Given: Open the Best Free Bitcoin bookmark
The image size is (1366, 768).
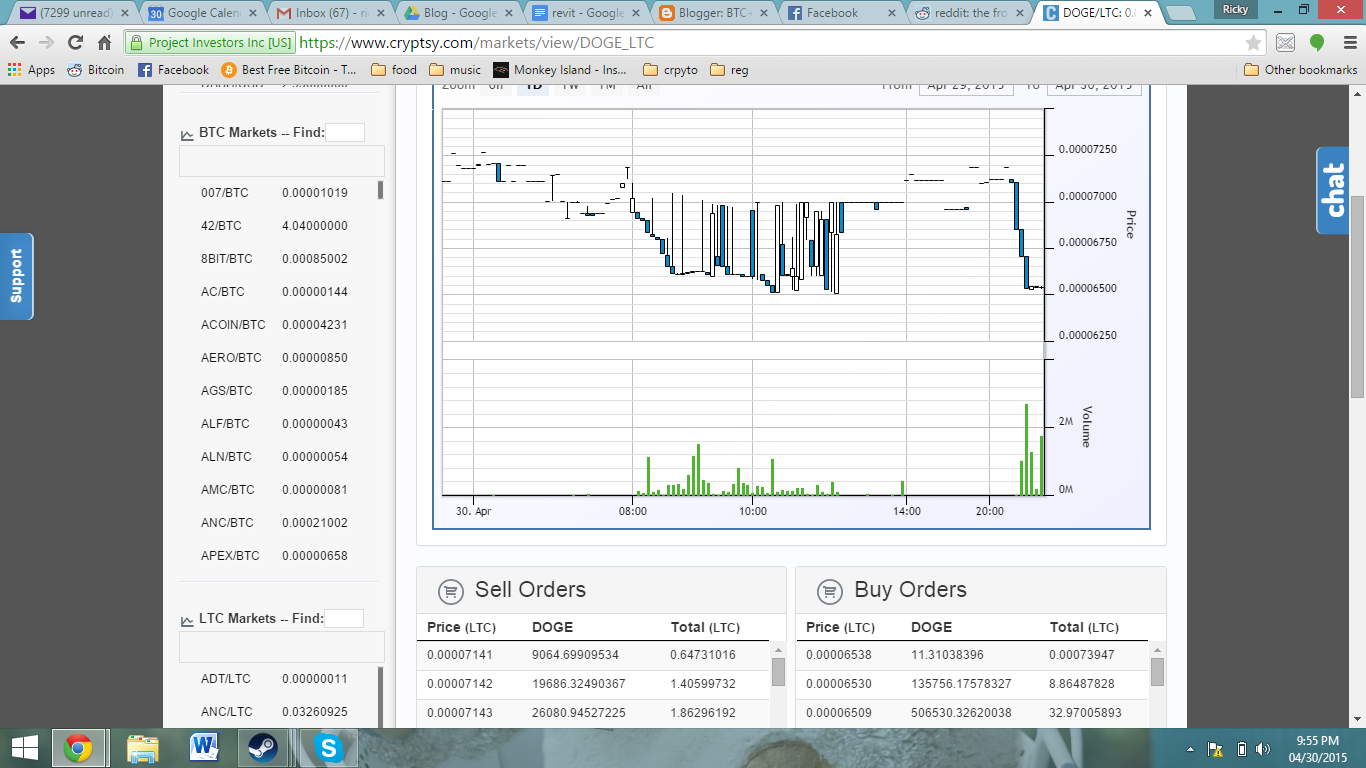Looking at the screenshot, I should (x=288, y=70).
